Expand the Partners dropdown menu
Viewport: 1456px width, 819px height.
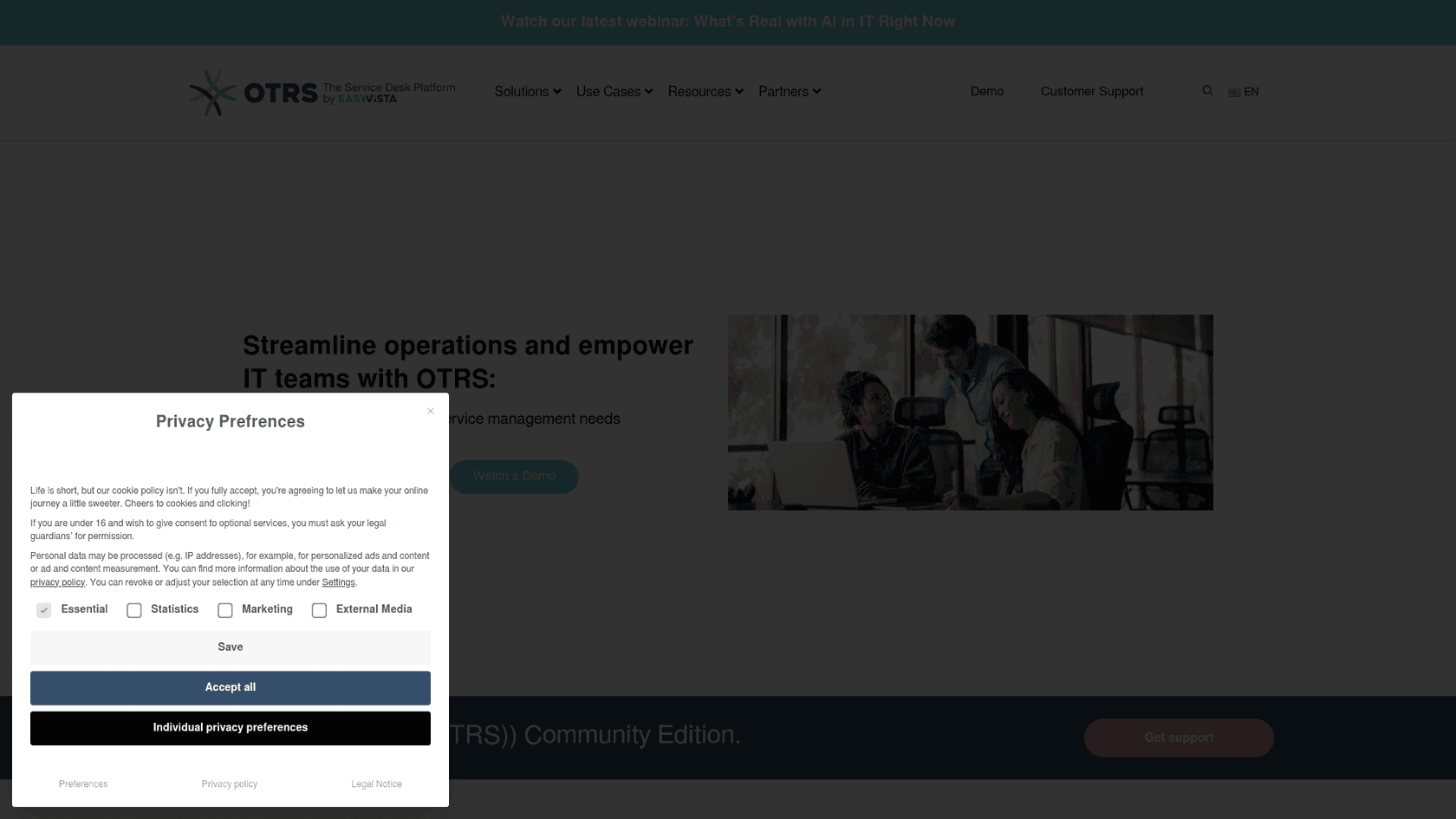click(x=790, y=92)
